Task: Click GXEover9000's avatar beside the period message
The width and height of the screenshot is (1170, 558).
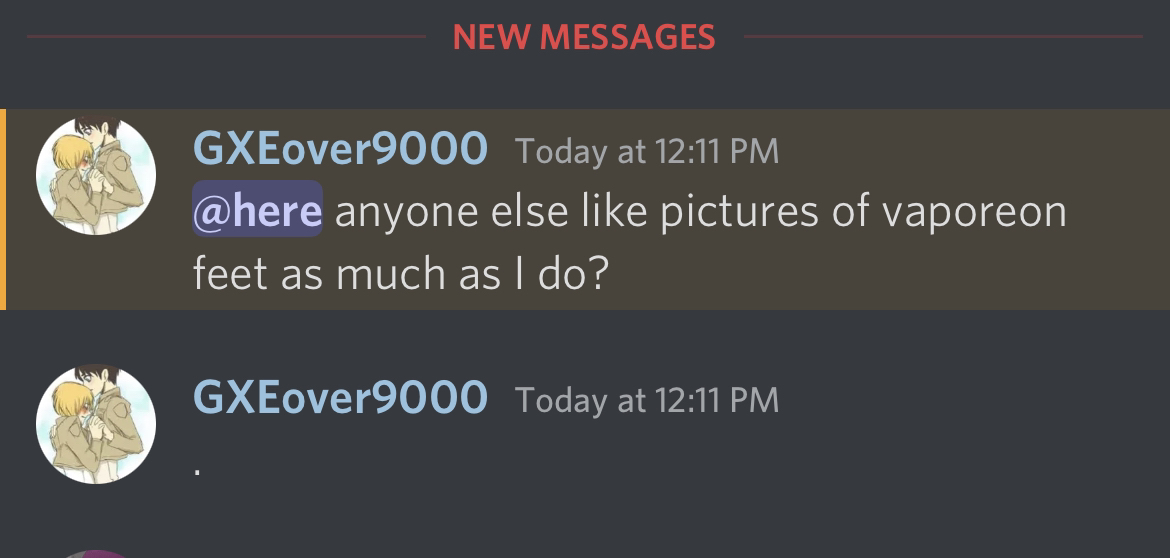Action: pos(96,424)
